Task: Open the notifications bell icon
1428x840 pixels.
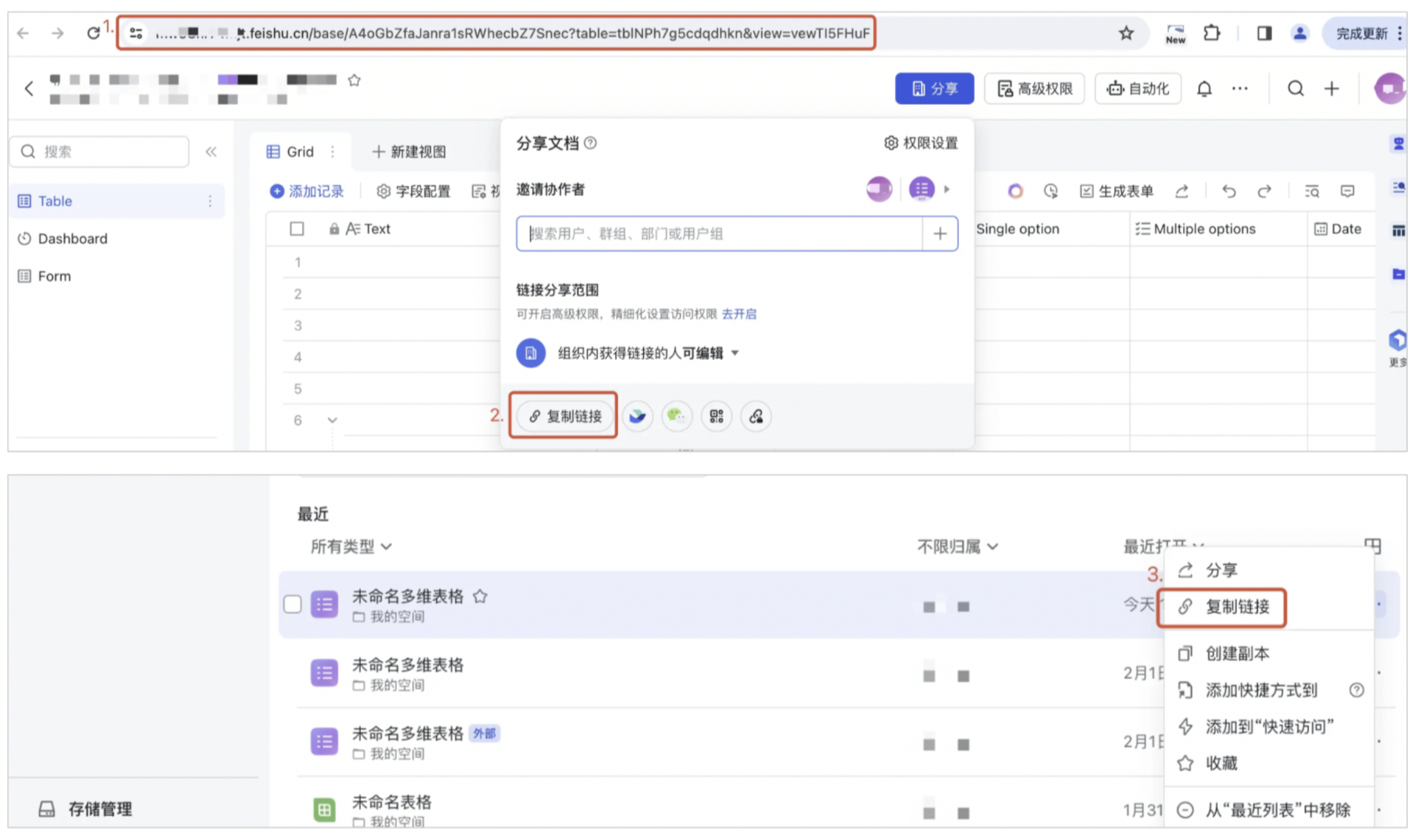Action: (x=1204, y=88)
